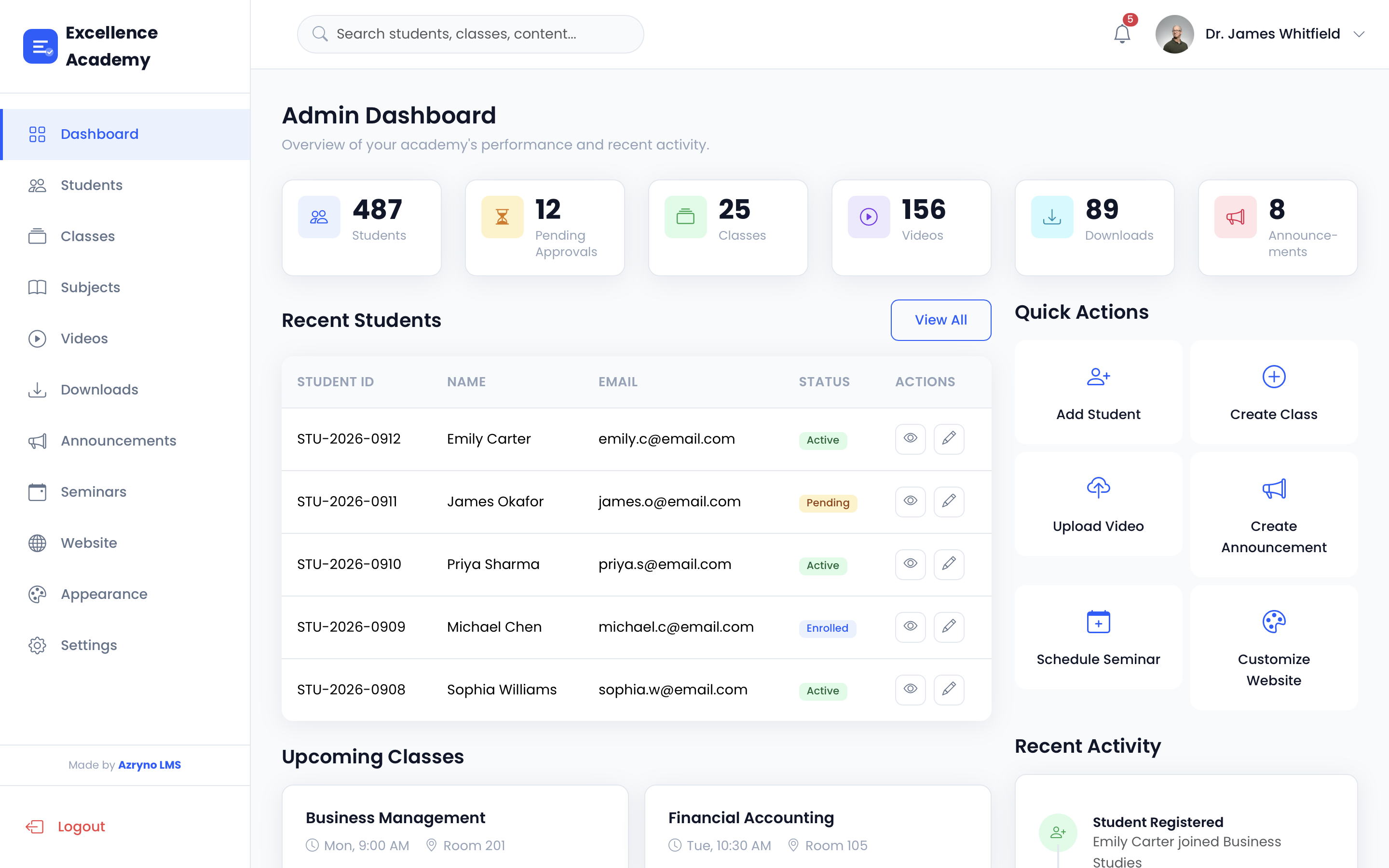
Task: Click the Excellence Academy logo icon
Action: click(x=40, y=46)
